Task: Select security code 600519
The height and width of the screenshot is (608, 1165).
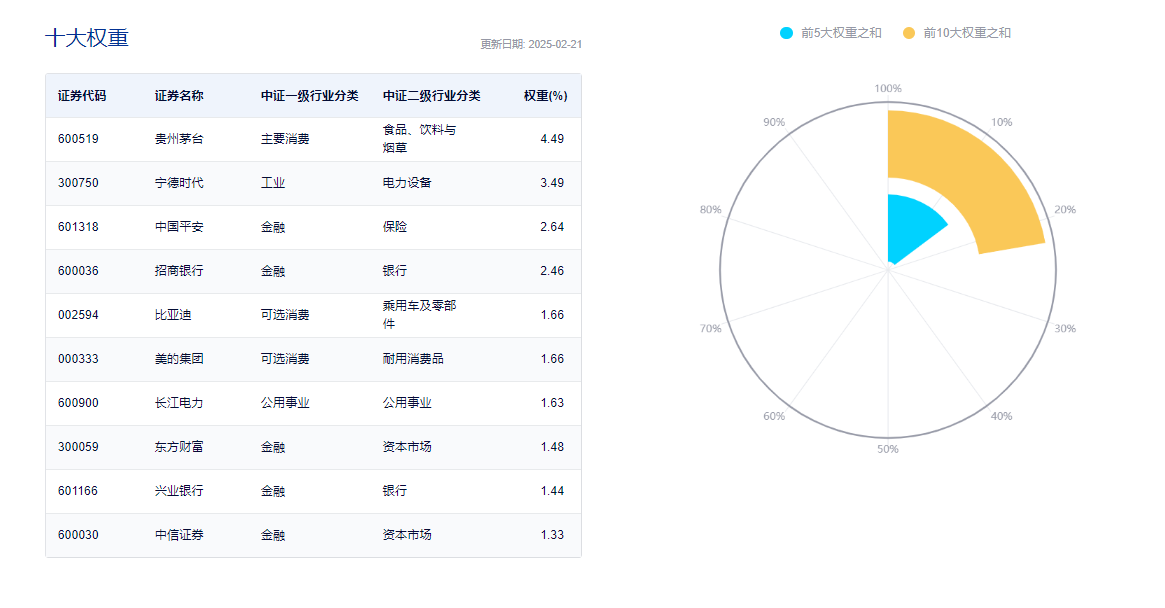Action: click(x=78, y=139)
